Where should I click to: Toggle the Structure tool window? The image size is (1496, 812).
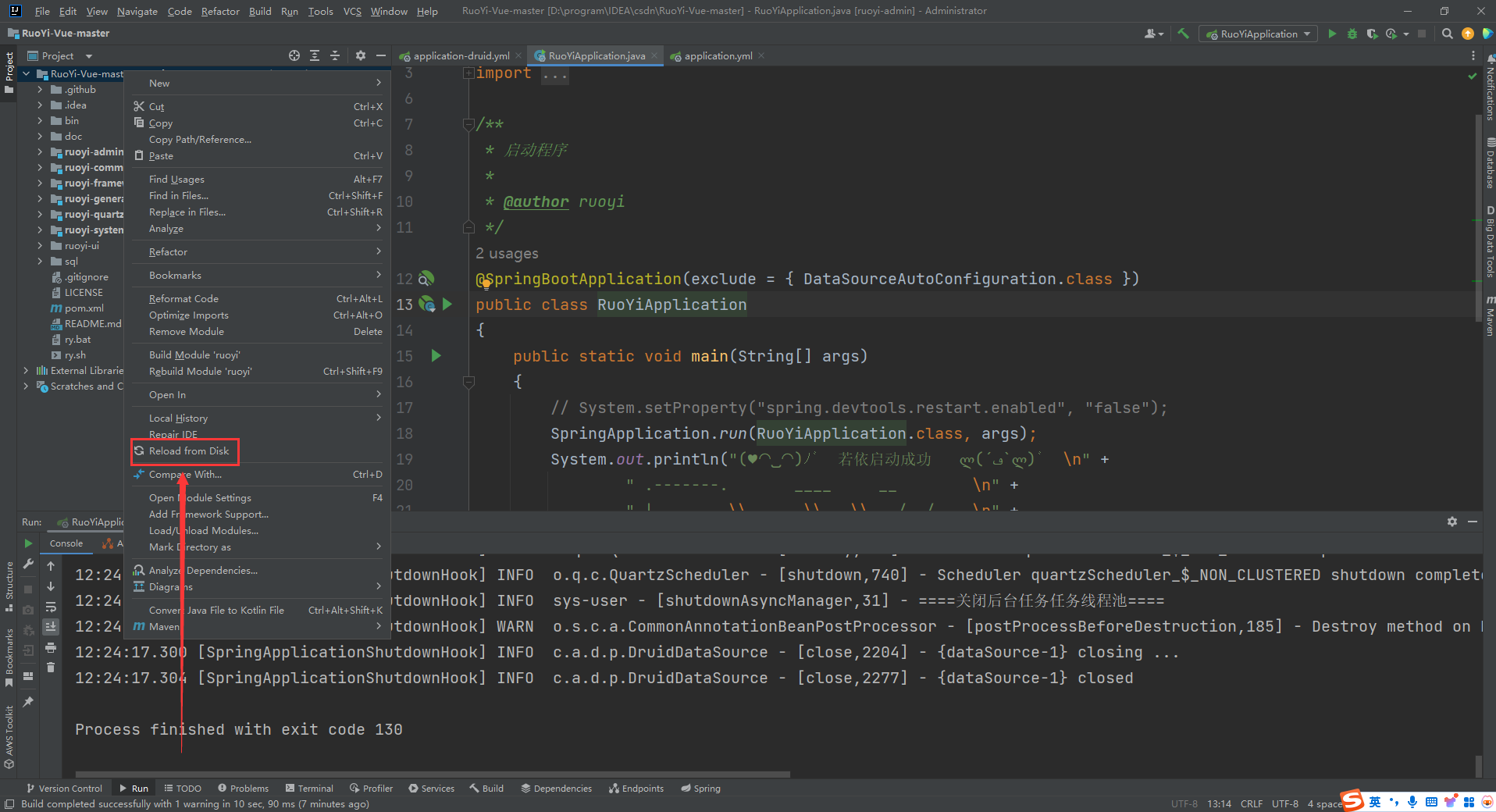[9, 586]
